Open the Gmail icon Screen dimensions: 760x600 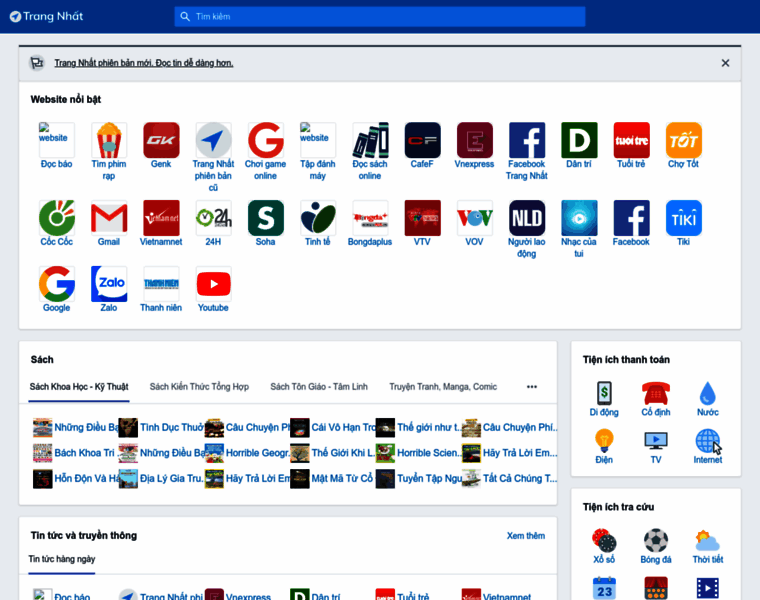(109, 218)
